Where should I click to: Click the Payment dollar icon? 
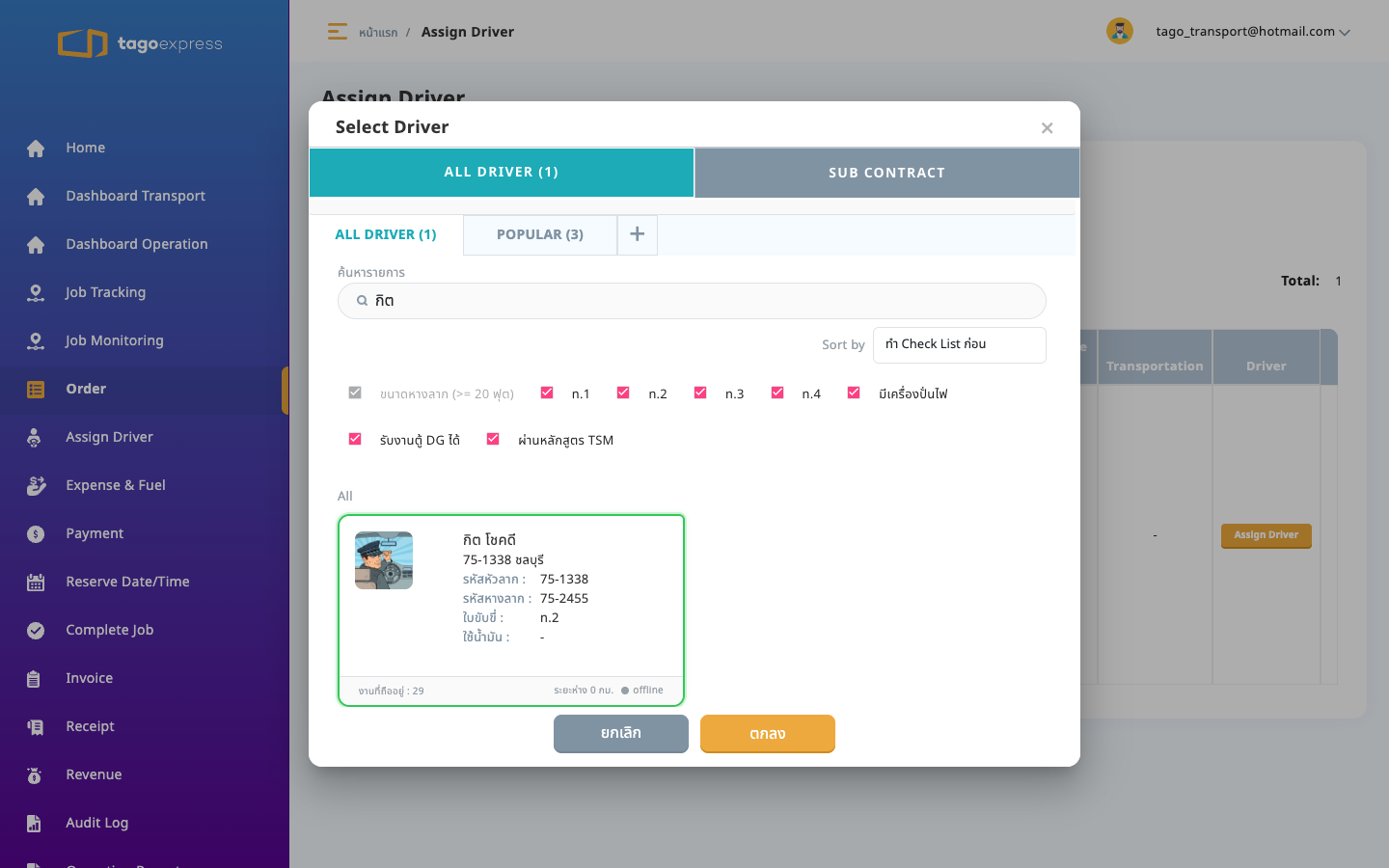(36, 533)
